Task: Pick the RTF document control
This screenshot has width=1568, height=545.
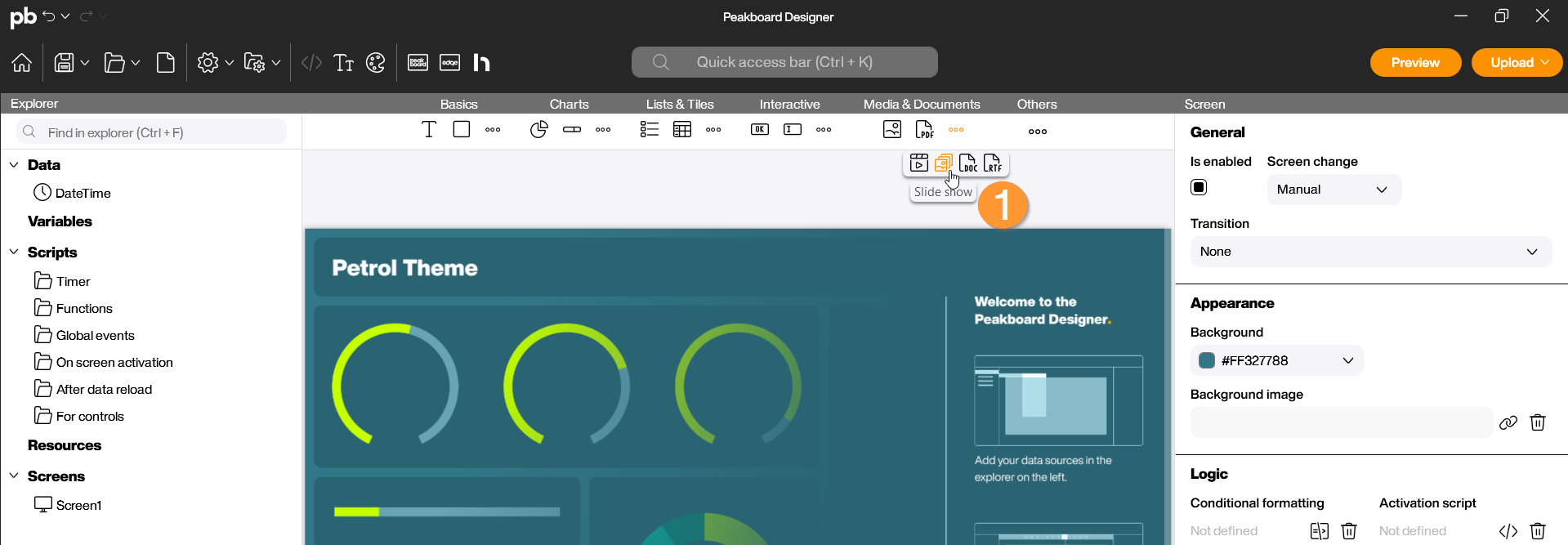Action: pos(992,163)
